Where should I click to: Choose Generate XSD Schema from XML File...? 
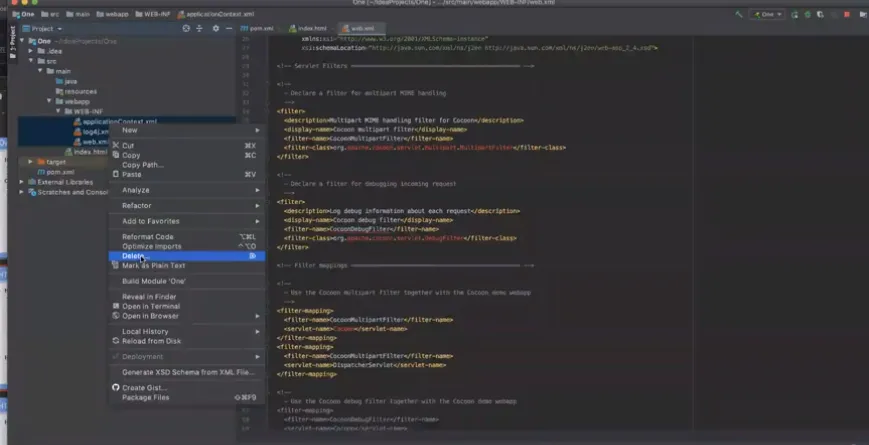point(186,372)
